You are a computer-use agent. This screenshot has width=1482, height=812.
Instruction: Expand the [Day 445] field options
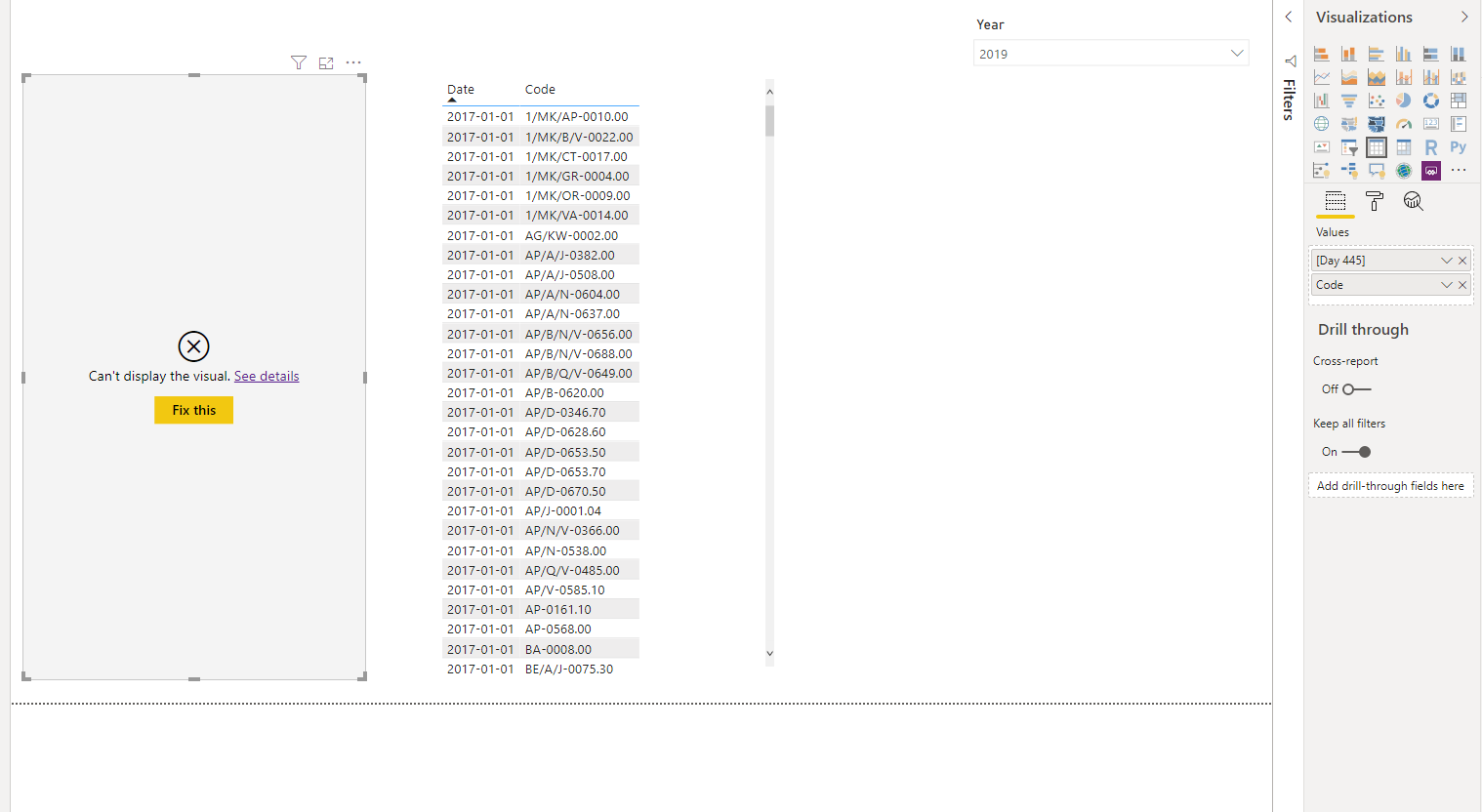(x=1447, y=261)
